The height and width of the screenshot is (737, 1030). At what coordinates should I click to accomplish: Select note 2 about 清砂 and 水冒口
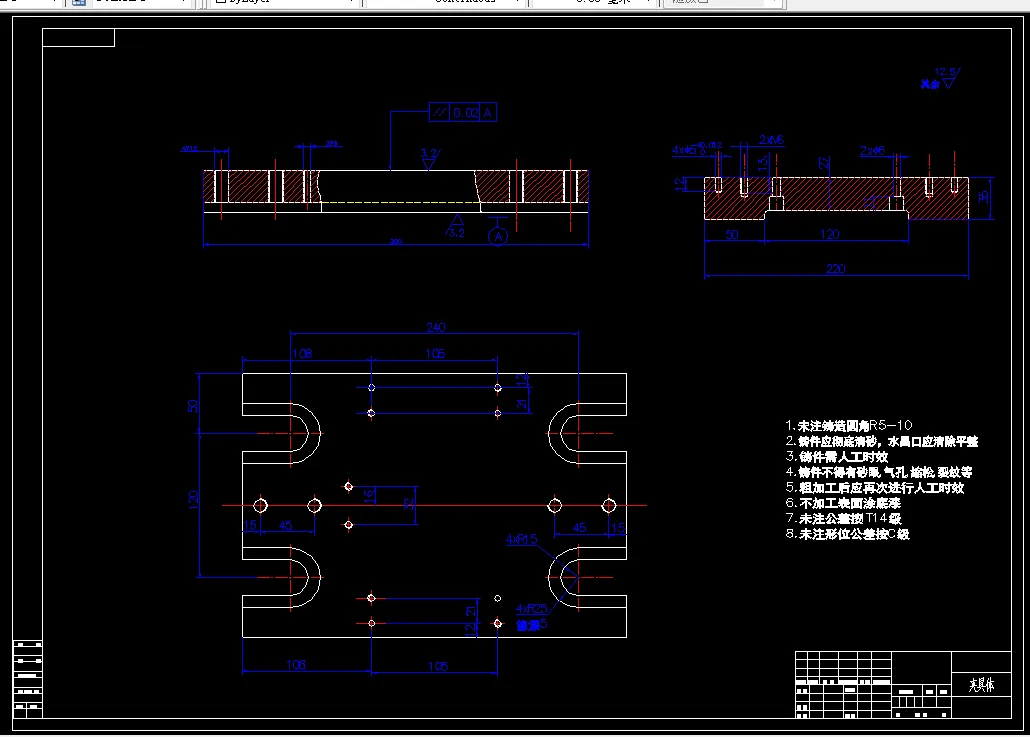882,441
